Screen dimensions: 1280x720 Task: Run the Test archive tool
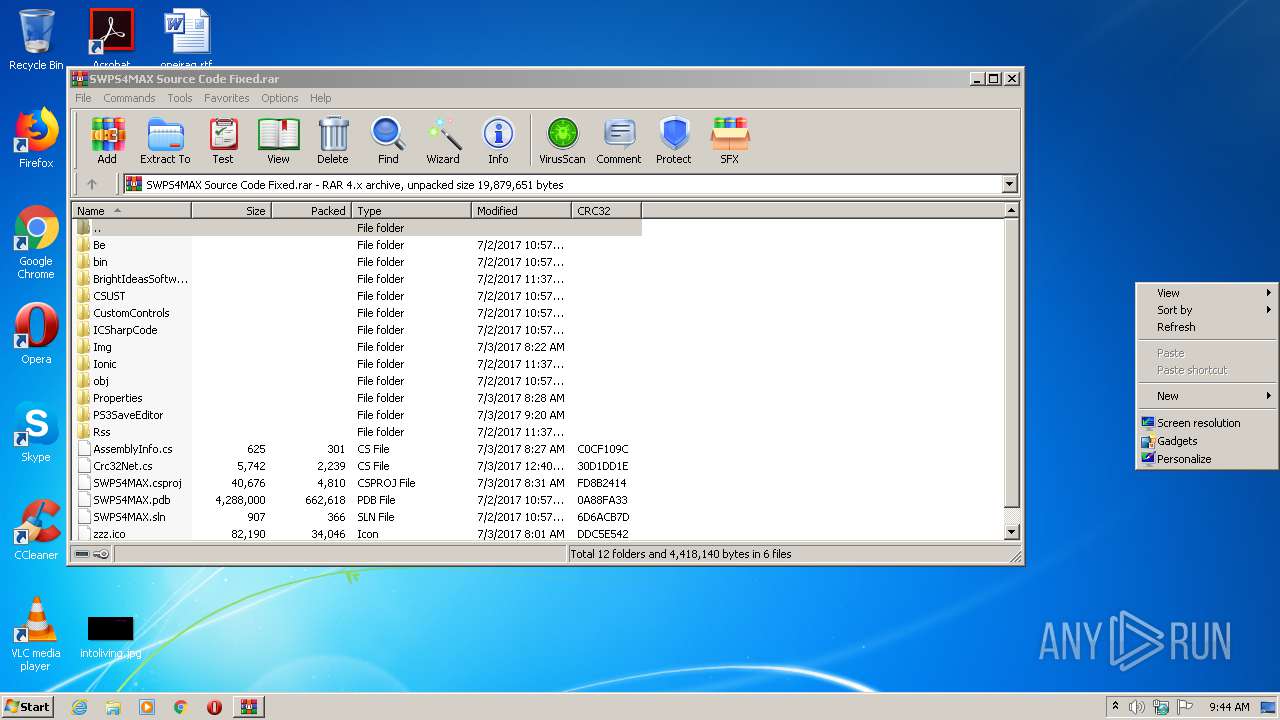[223, 140]
